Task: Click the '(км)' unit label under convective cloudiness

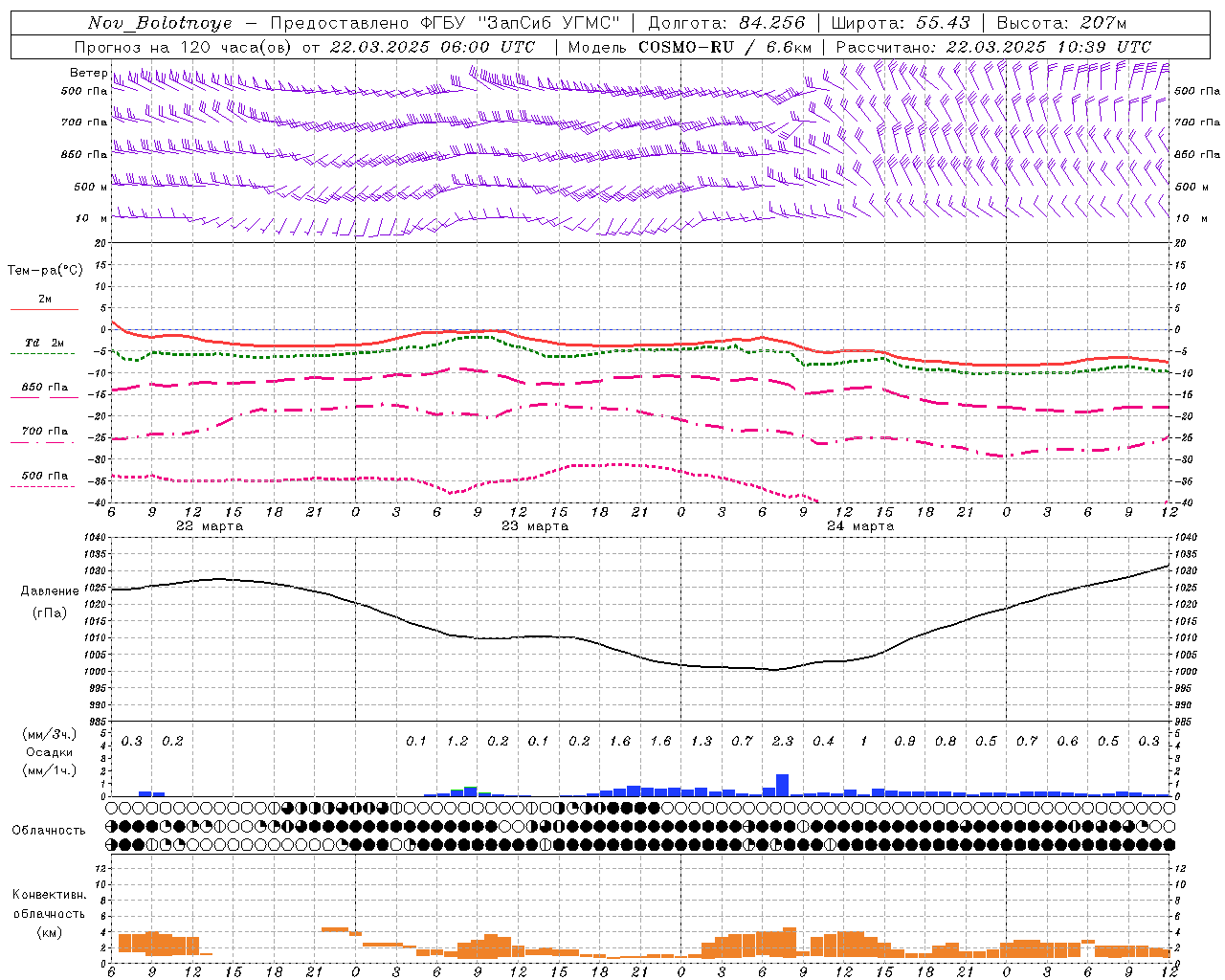Action: tap(49, 932)
